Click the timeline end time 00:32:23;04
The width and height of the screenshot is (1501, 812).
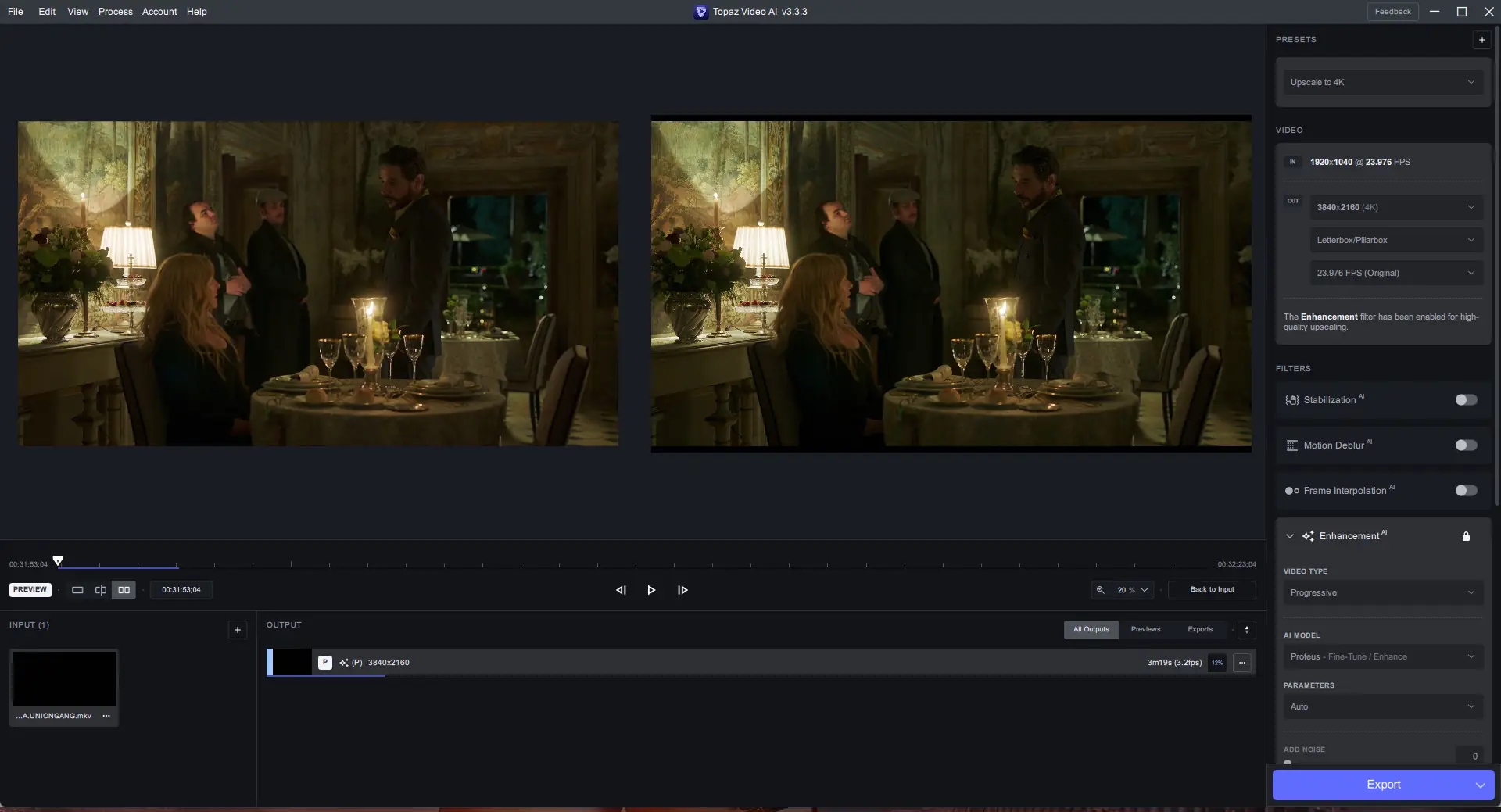click(1237, 564)
